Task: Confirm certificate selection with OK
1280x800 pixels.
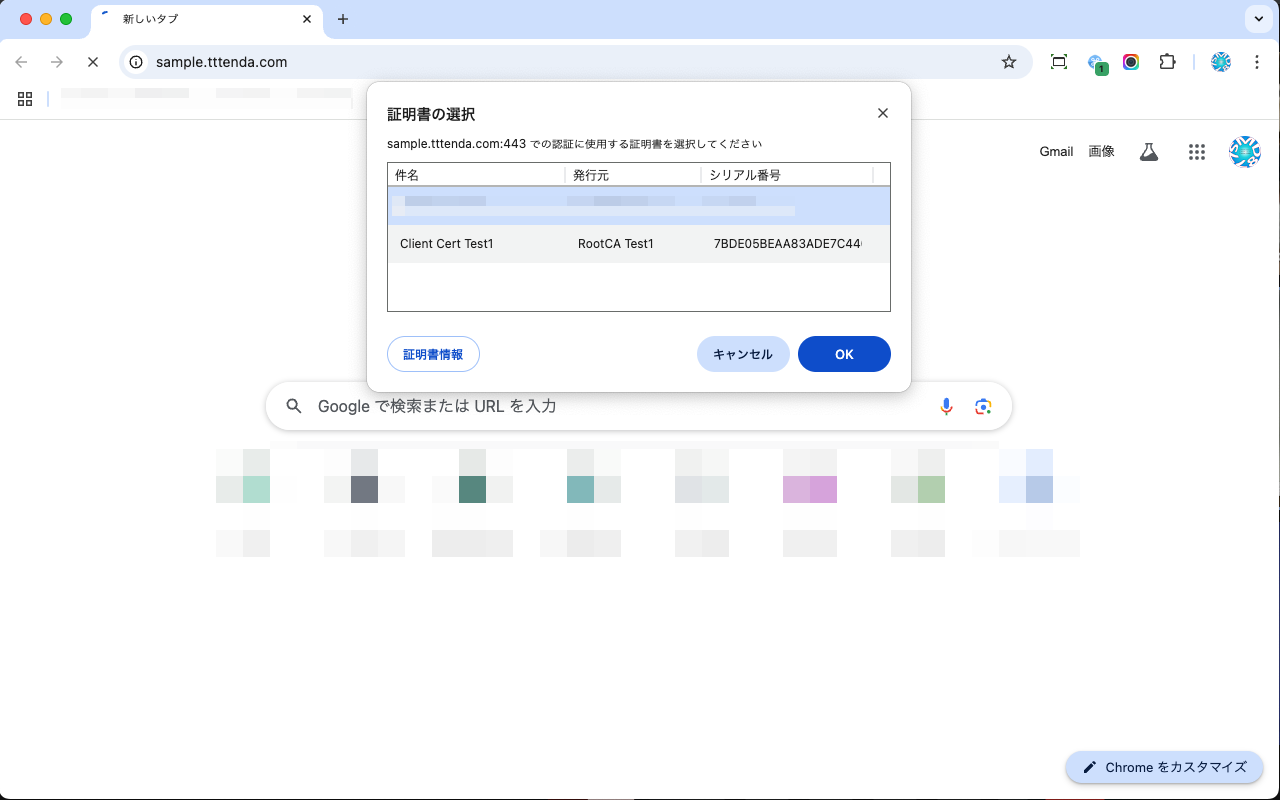Action: [844, 354]
